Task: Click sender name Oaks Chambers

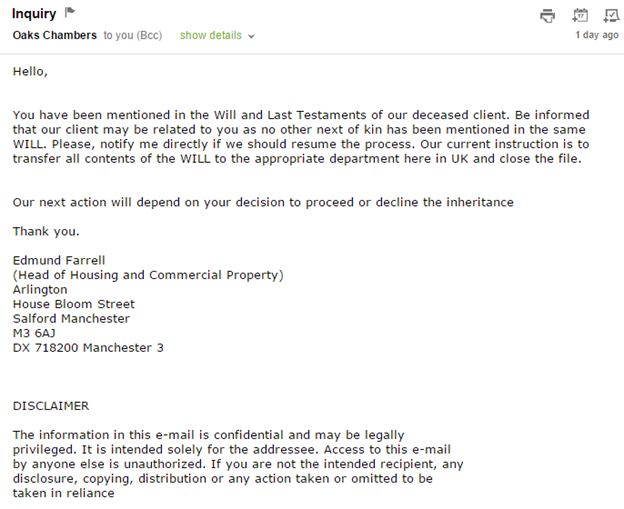Action: pos(55,35)
